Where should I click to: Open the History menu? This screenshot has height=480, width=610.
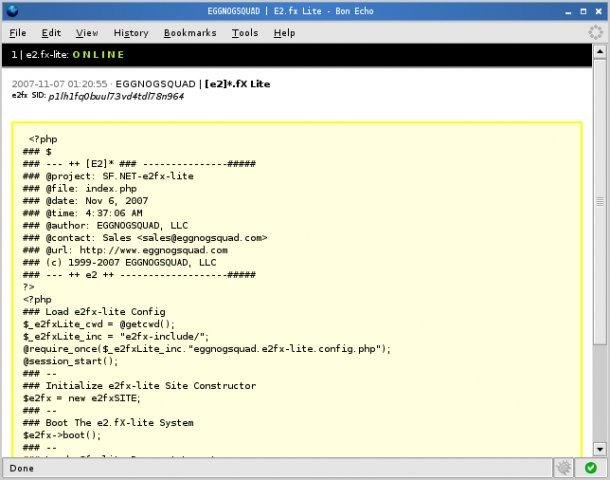pos(131,33)
